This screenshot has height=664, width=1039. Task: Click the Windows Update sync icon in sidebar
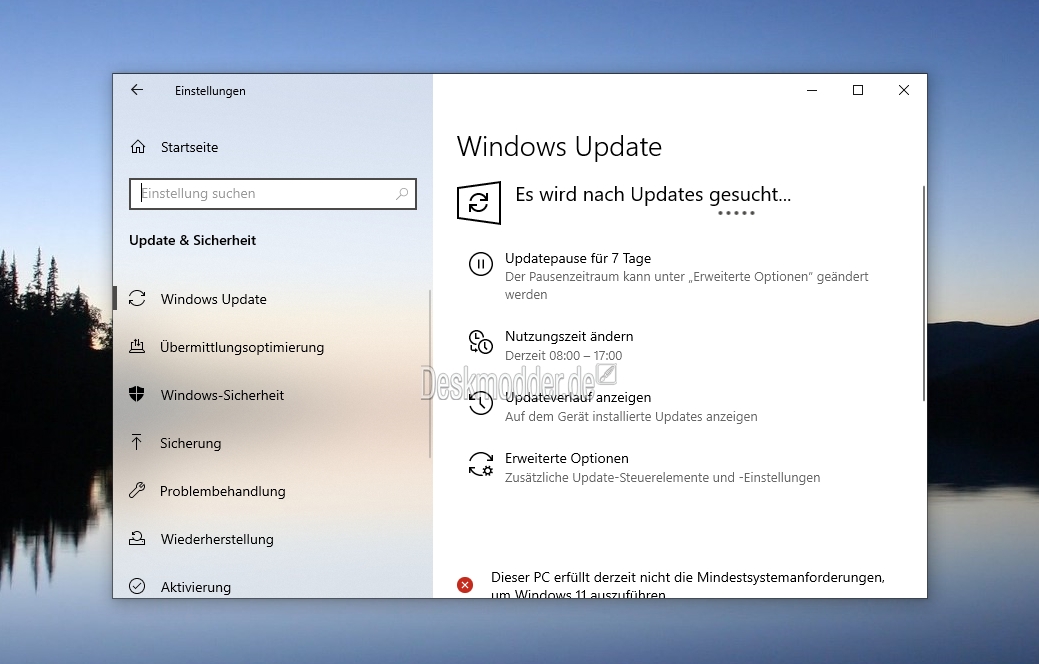click(x=137, y=298)
